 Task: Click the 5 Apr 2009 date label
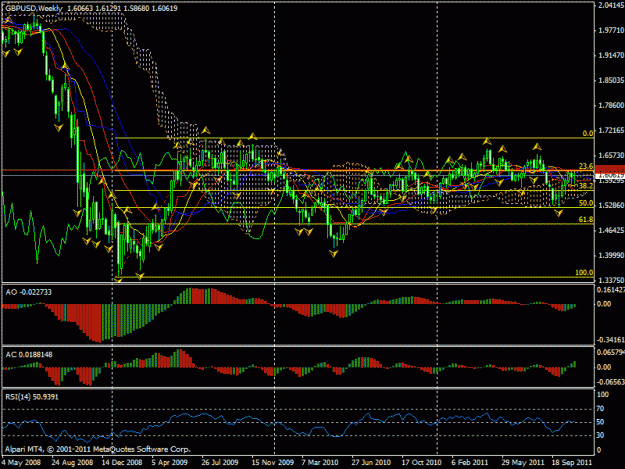(x=169, y=463)
